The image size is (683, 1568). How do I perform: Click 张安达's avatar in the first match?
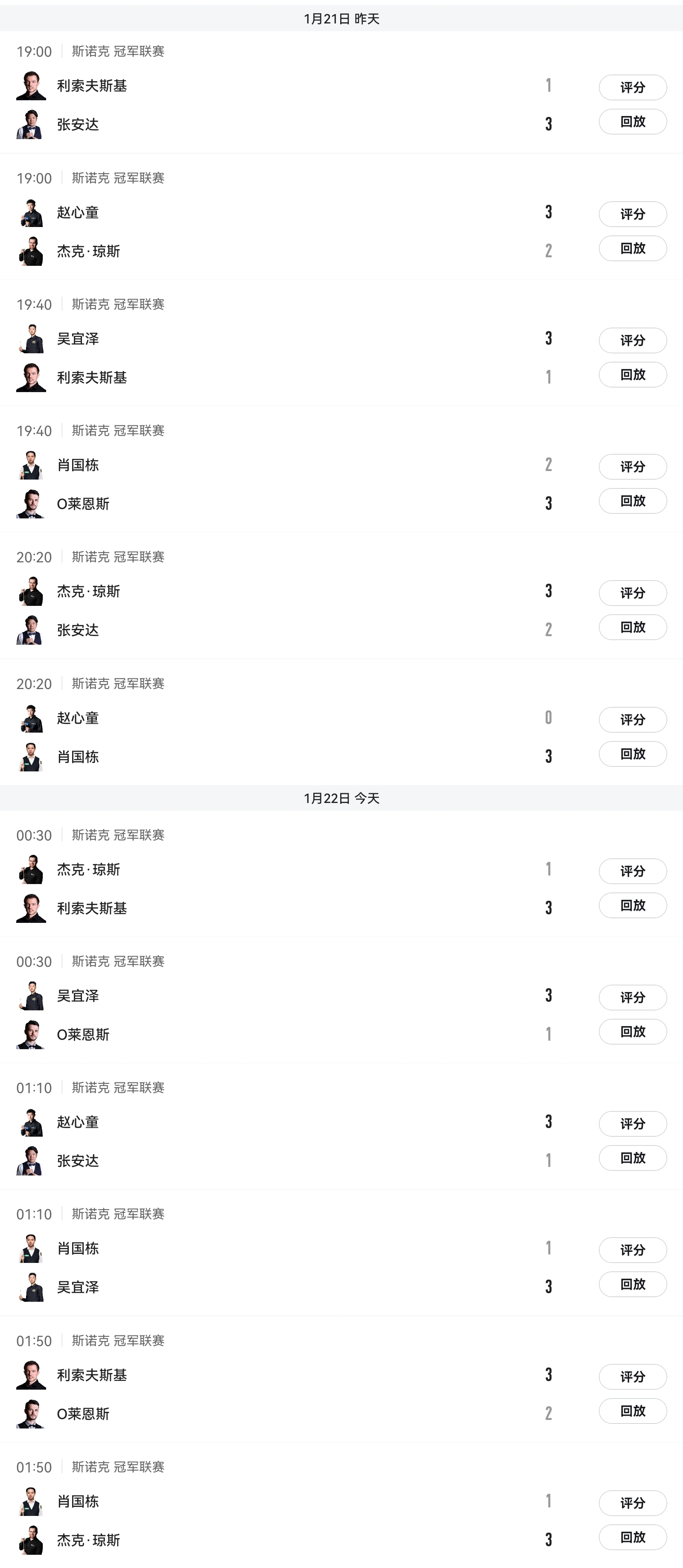coord(30,124)
